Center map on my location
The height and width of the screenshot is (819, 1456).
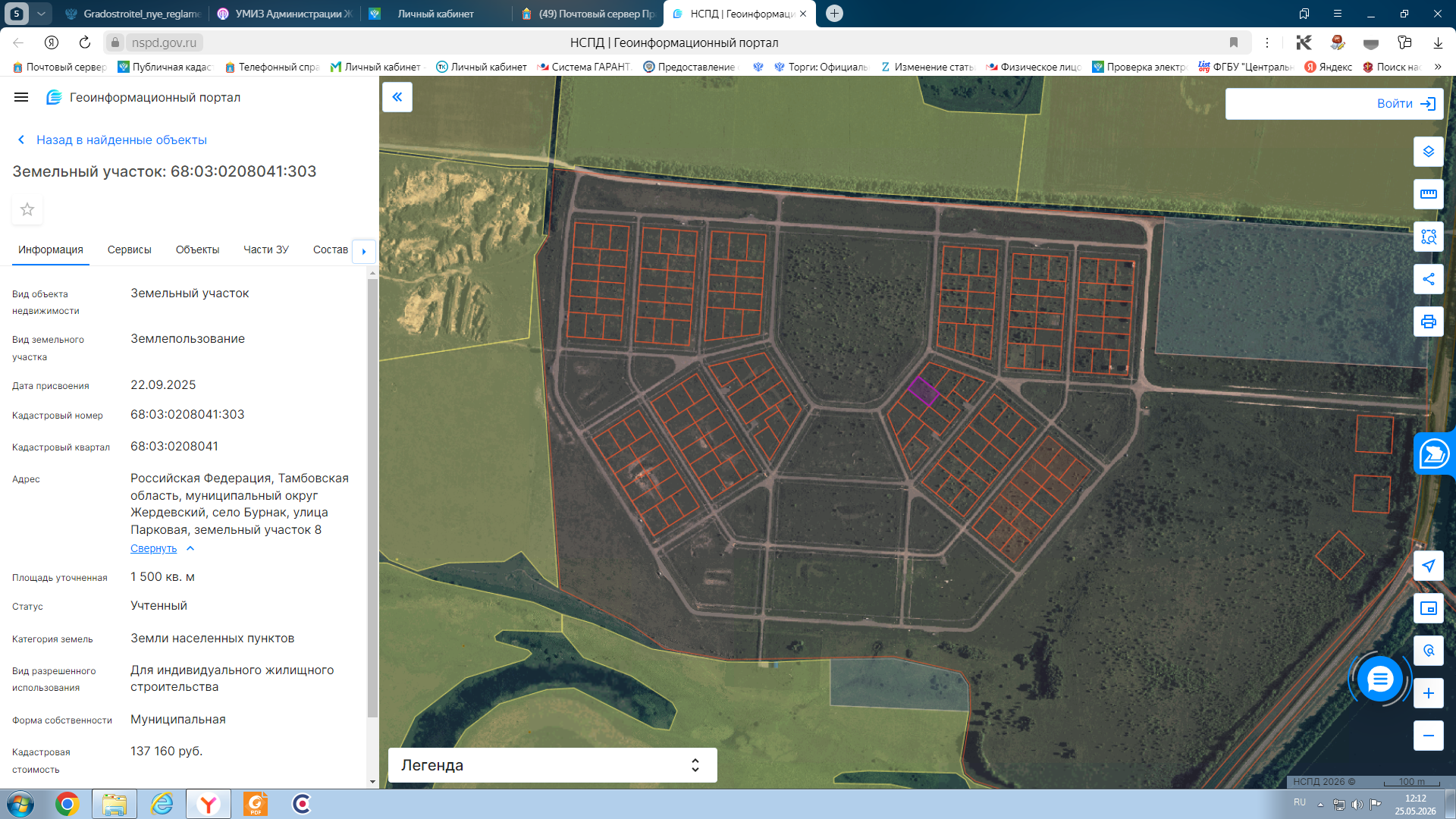1429,566
